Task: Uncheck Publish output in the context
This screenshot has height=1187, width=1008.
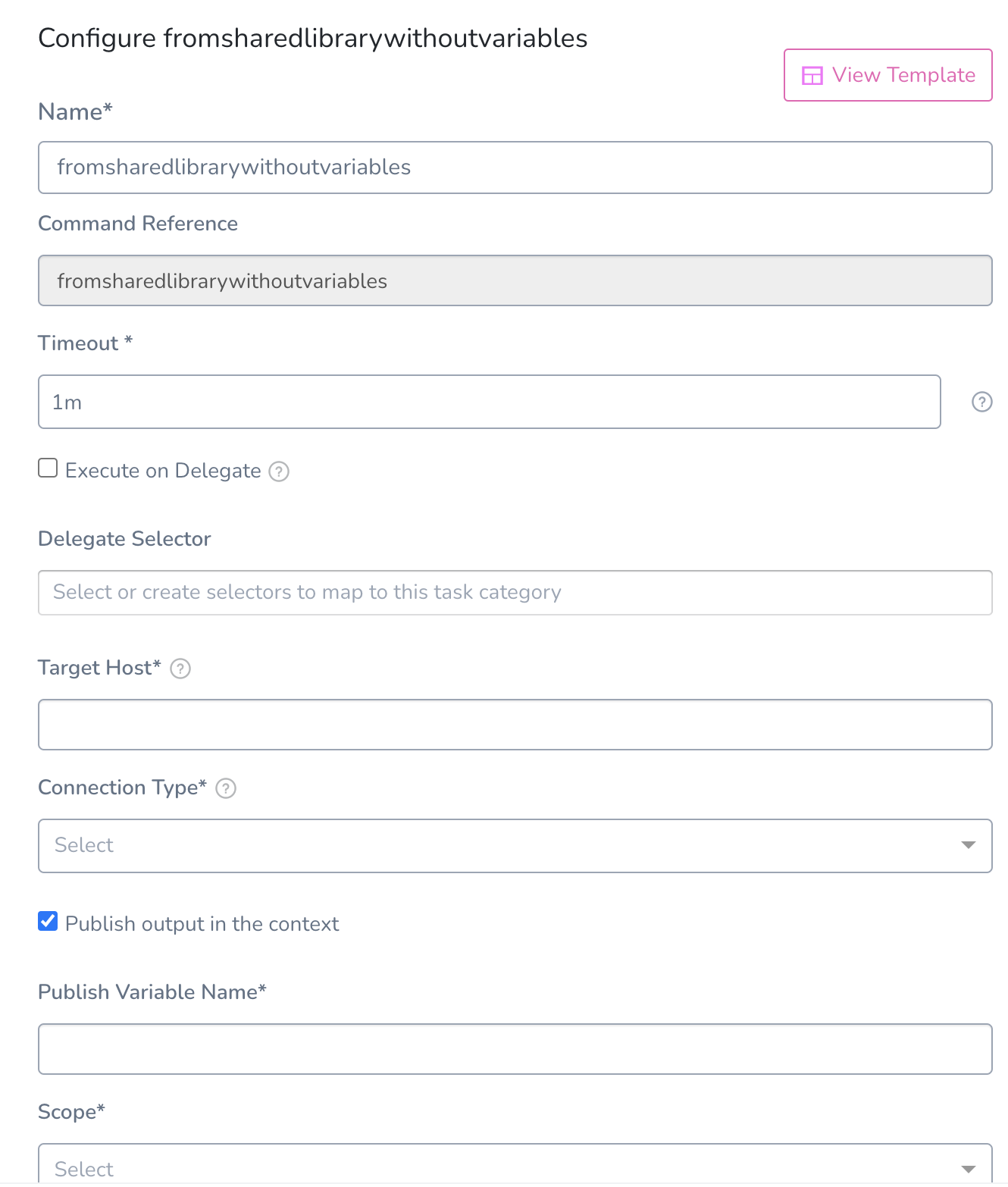Action: point(48,921)
